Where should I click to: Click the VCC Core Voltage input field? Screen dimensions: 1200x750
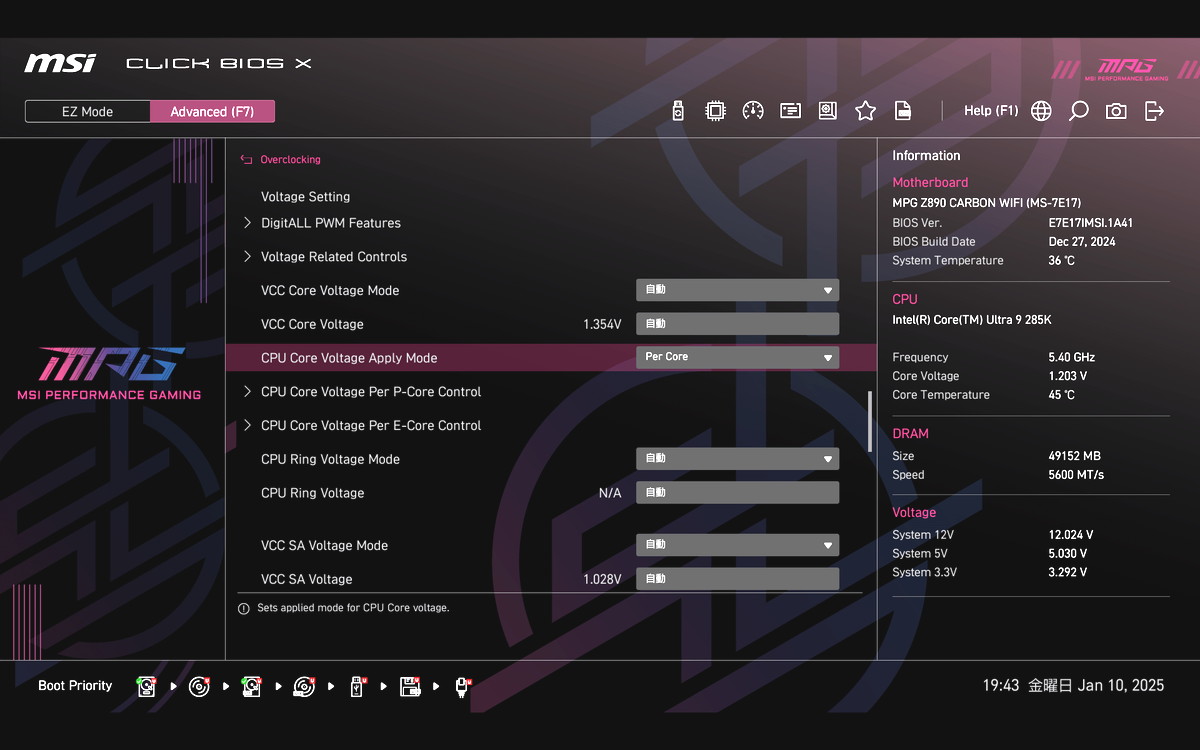coord(738,324)
